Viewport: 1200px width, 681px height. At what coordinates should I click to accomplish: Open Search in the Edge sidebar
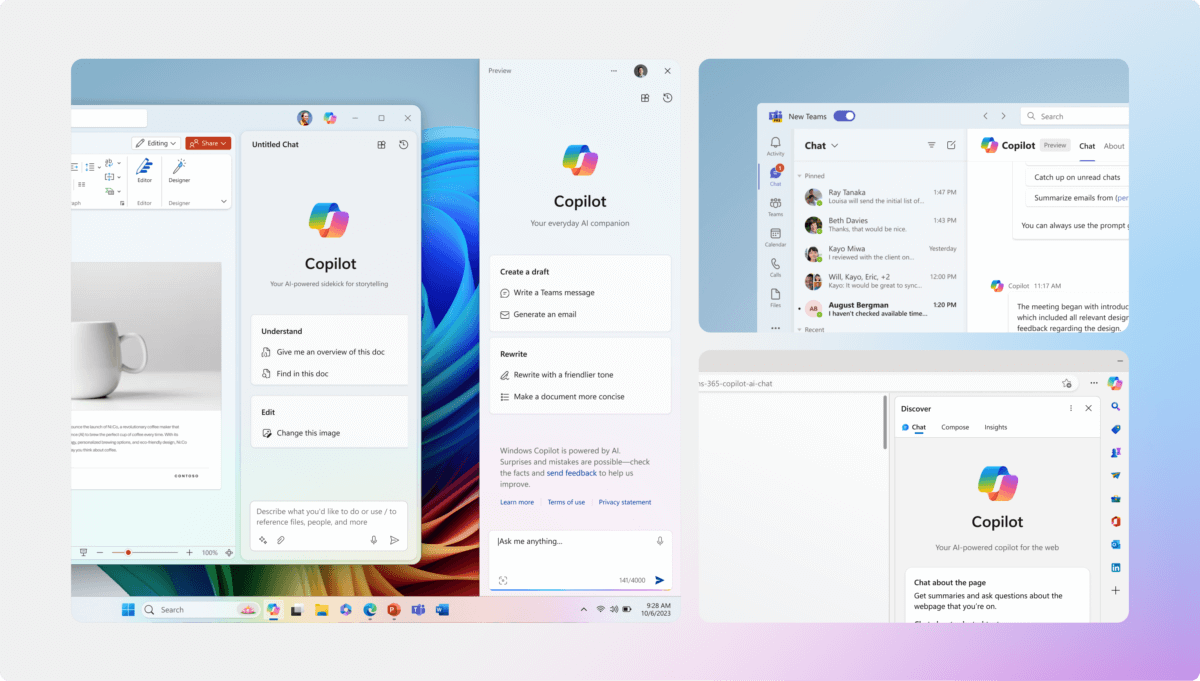click(x=1116, y=407)
